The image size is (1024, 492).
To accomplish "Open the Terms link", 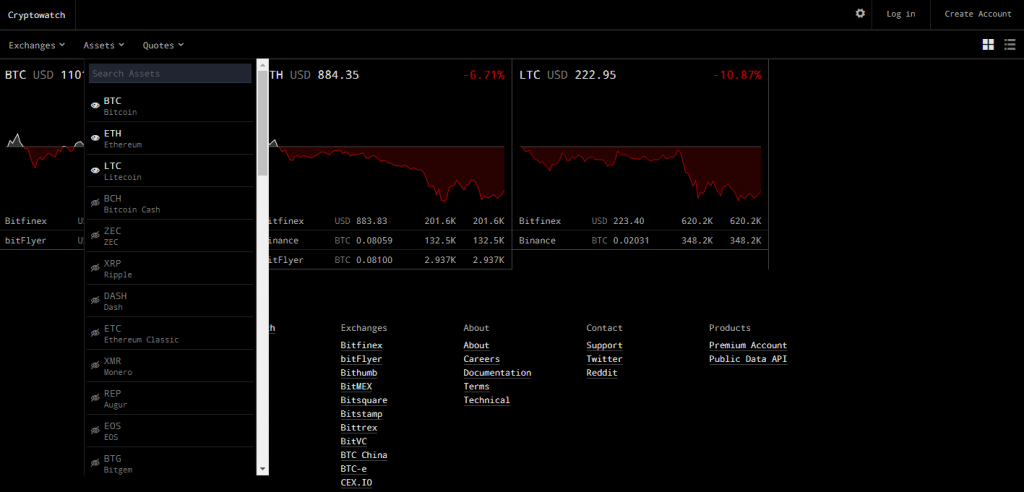I will [x=476, y=386].
